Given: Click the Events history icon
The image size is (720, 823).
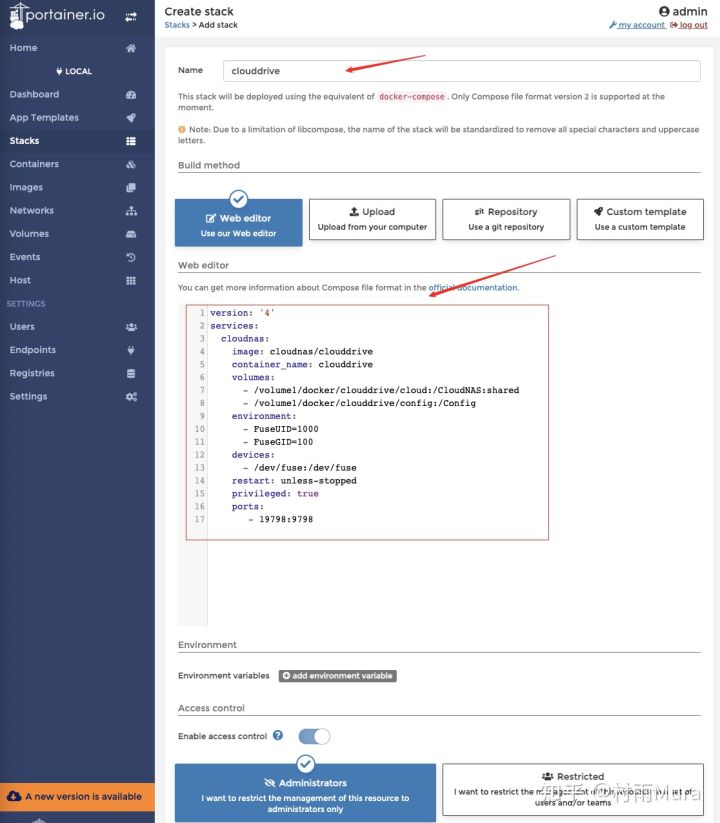Looking at the screenshot, I should [x=131, y=257].
